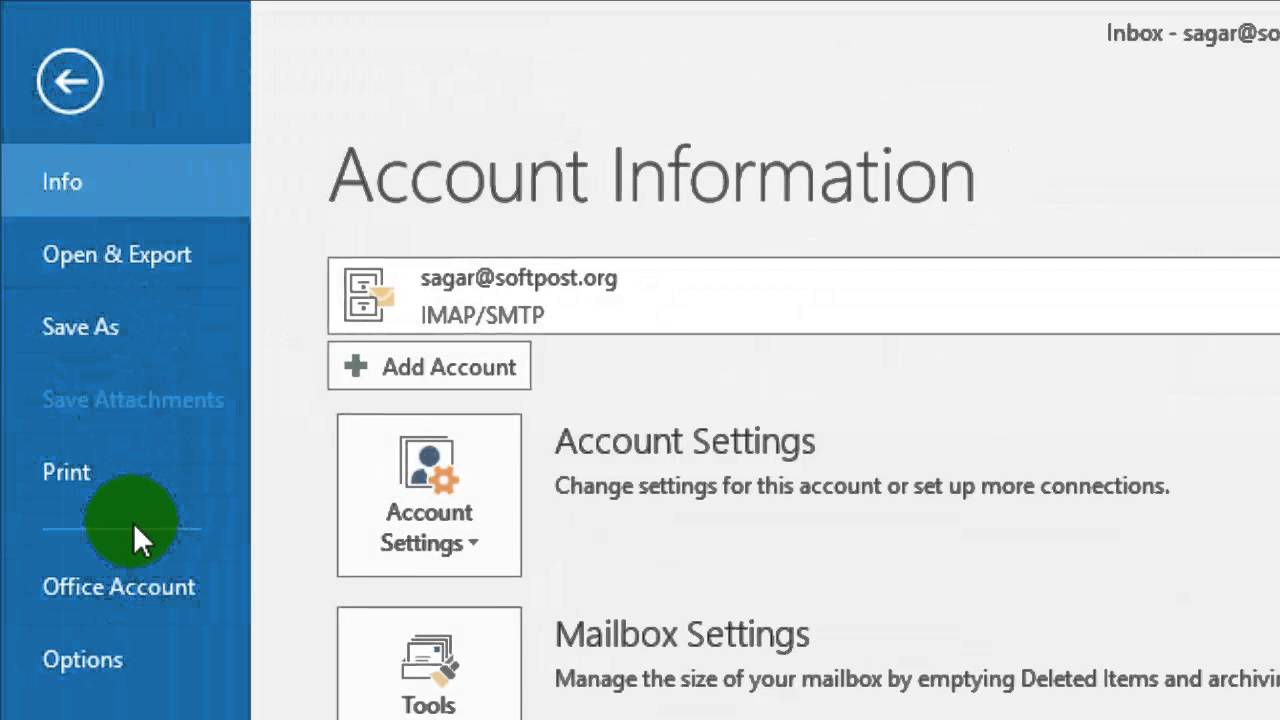The height and width of the screenshot is (720, 1280).
Task: Select the Info tab in sidebar
Action: point(62,181)
